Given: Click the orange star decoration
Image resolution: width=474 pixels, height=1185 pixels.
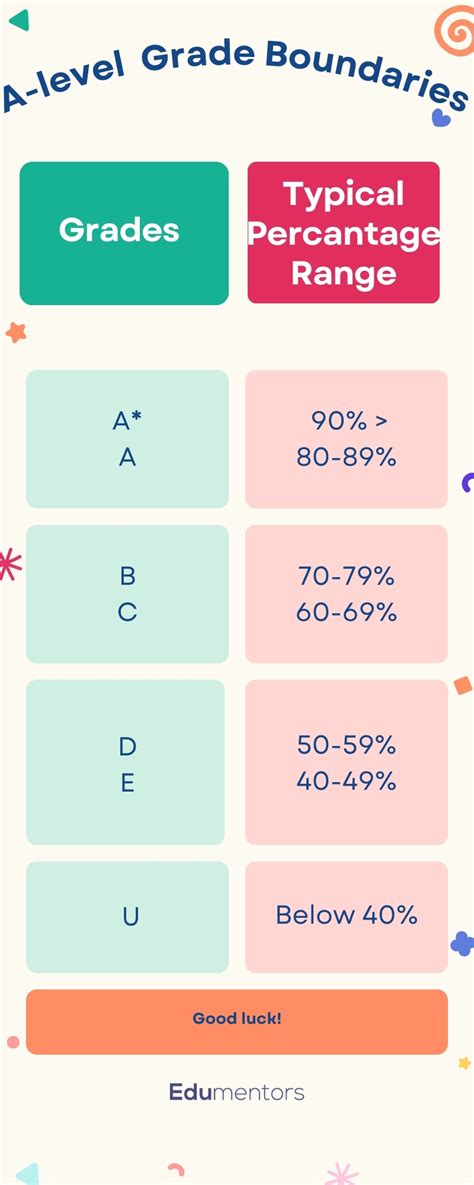Looking at the screenshot, I should point(16,332).
